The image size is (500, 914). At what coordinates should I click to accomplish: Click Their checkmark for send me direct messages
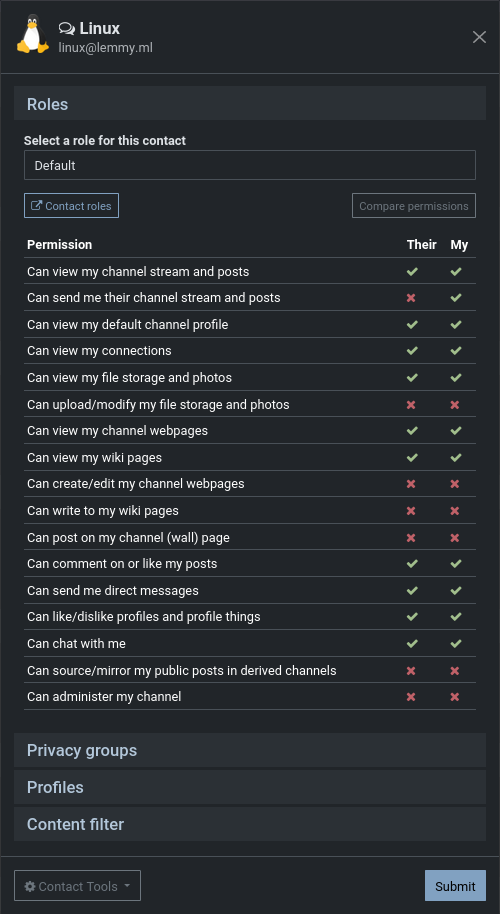pyautogui.click(x=412, y=590)
